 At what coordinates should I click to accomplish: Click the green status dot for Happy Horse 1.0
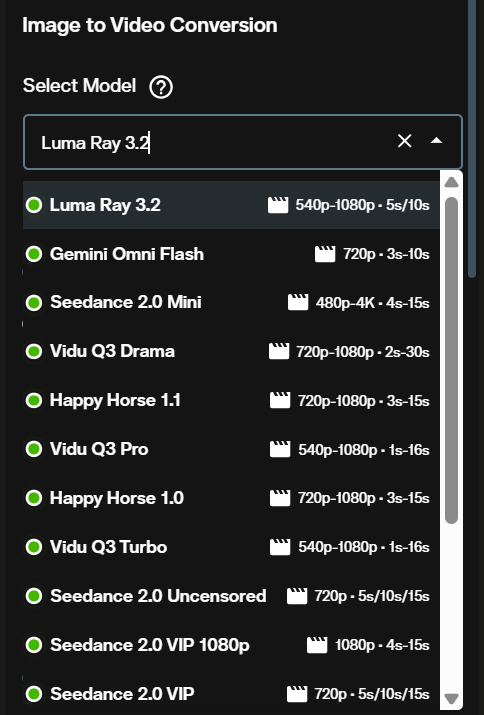(x=34, y=498)
